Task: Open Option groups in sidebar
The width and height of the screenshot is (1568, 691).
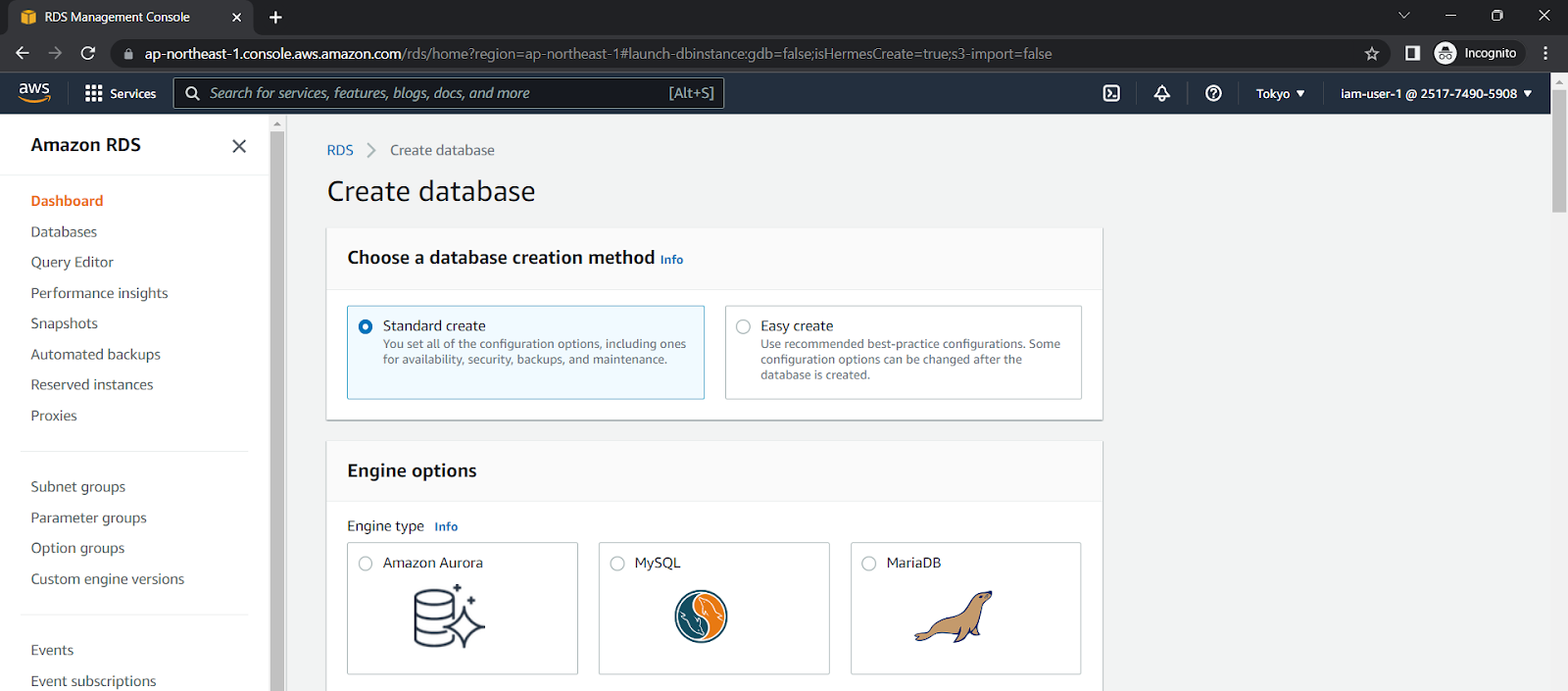Action: [77, 548]
